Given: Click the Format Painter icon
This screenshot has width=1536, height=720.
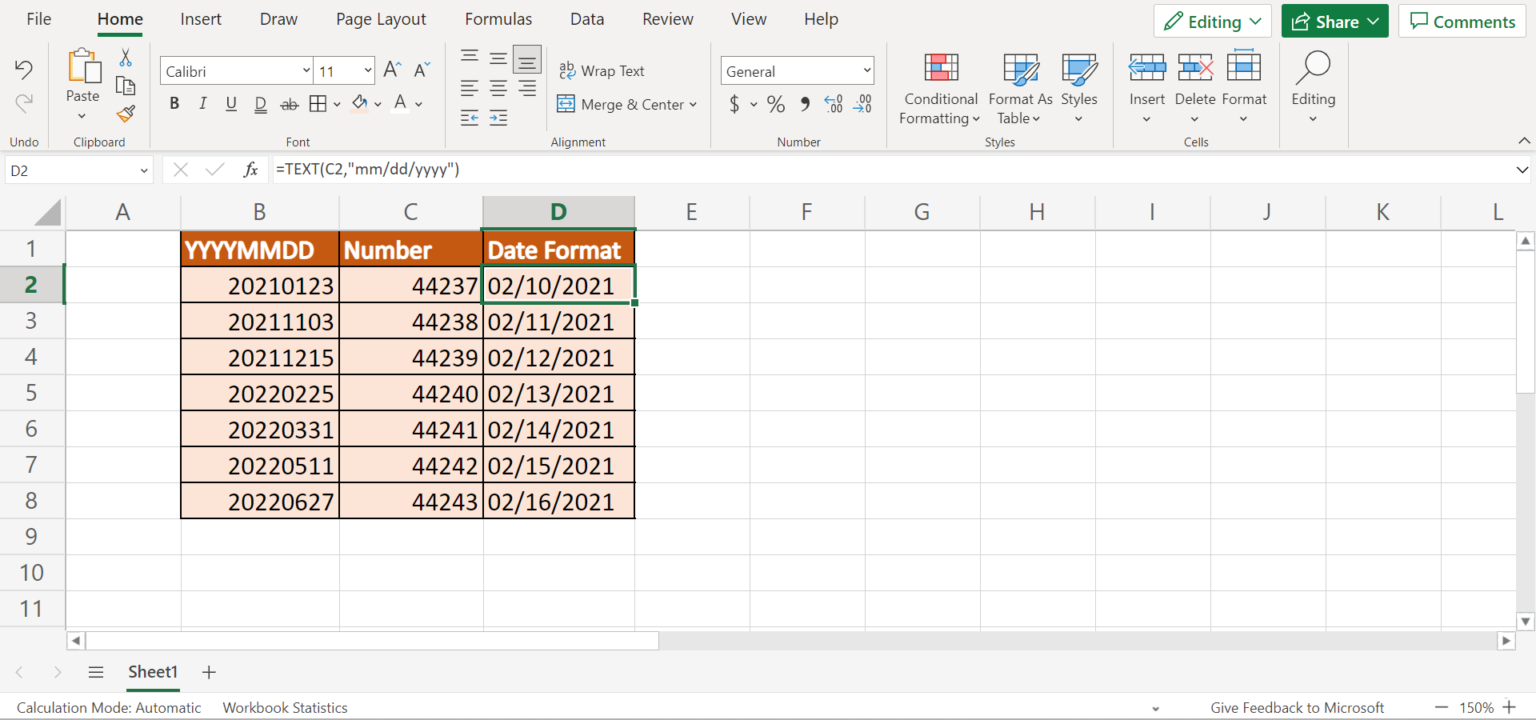Looking at the screenshot, I should pos(125,113).
